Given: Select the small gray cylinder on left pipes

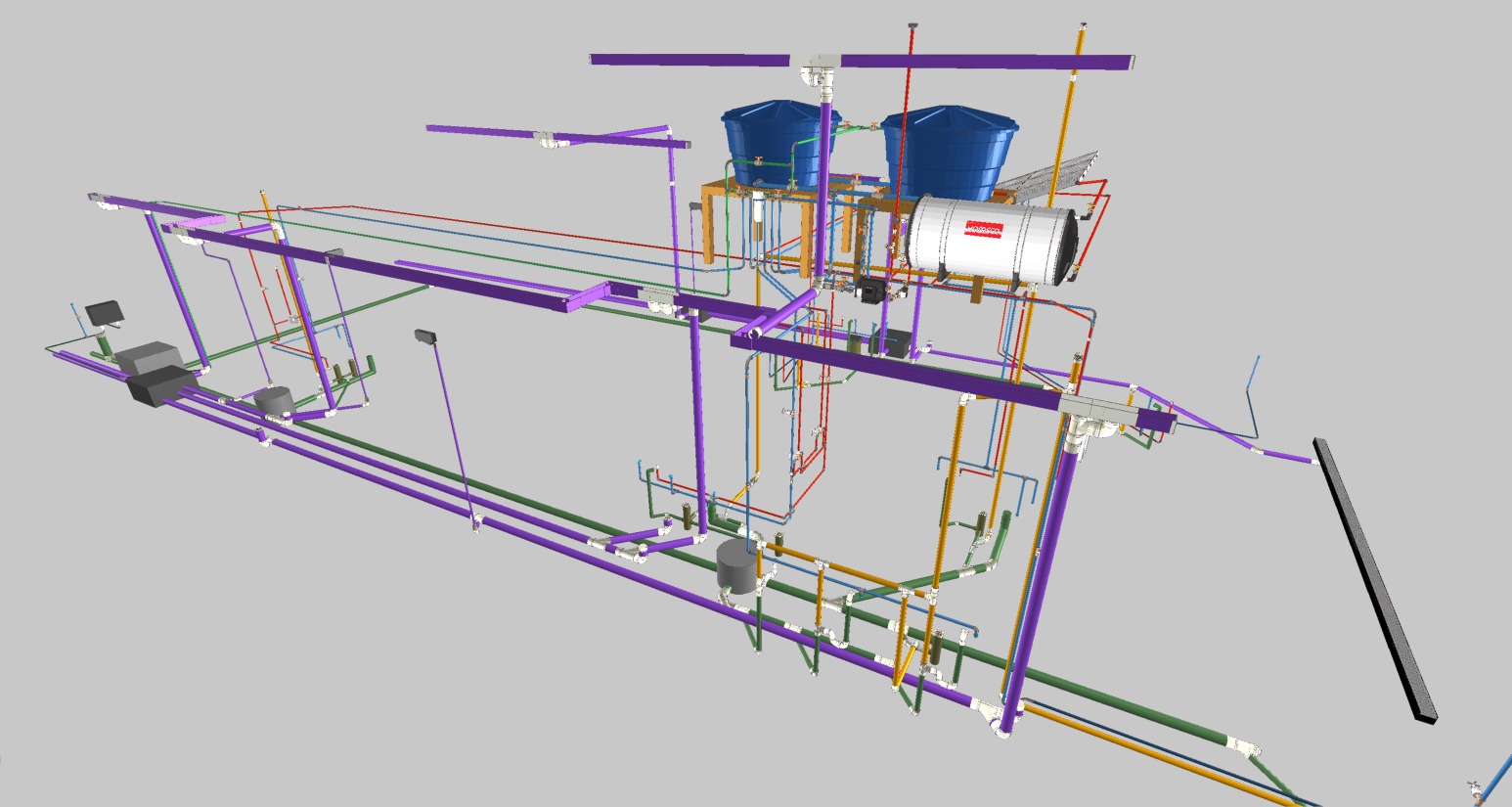Looking at the screenshot, I should pos(274,400).
